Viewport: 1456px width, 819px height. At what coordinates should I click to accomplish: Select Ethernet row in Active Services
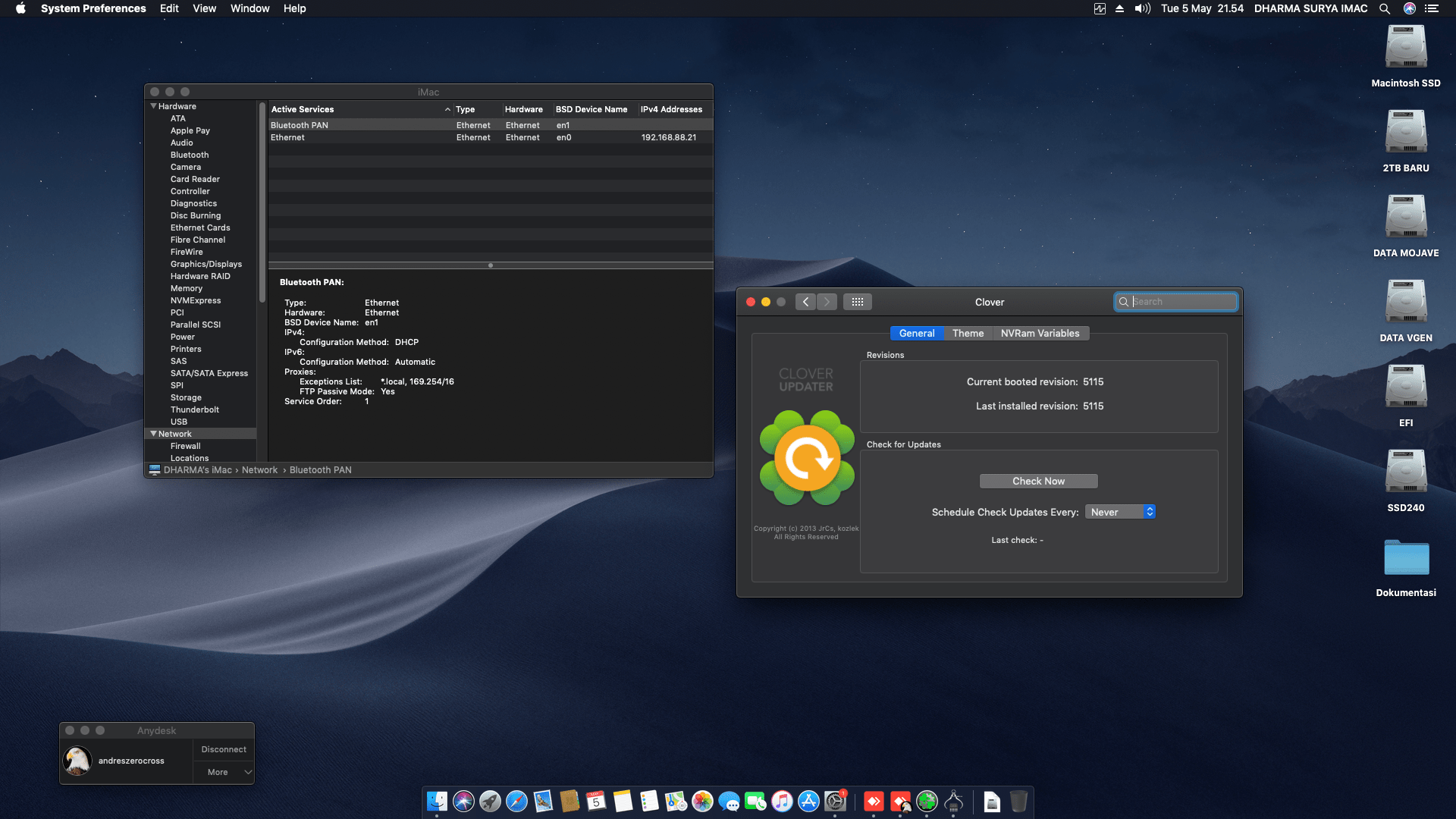click(x=491, y=137)
